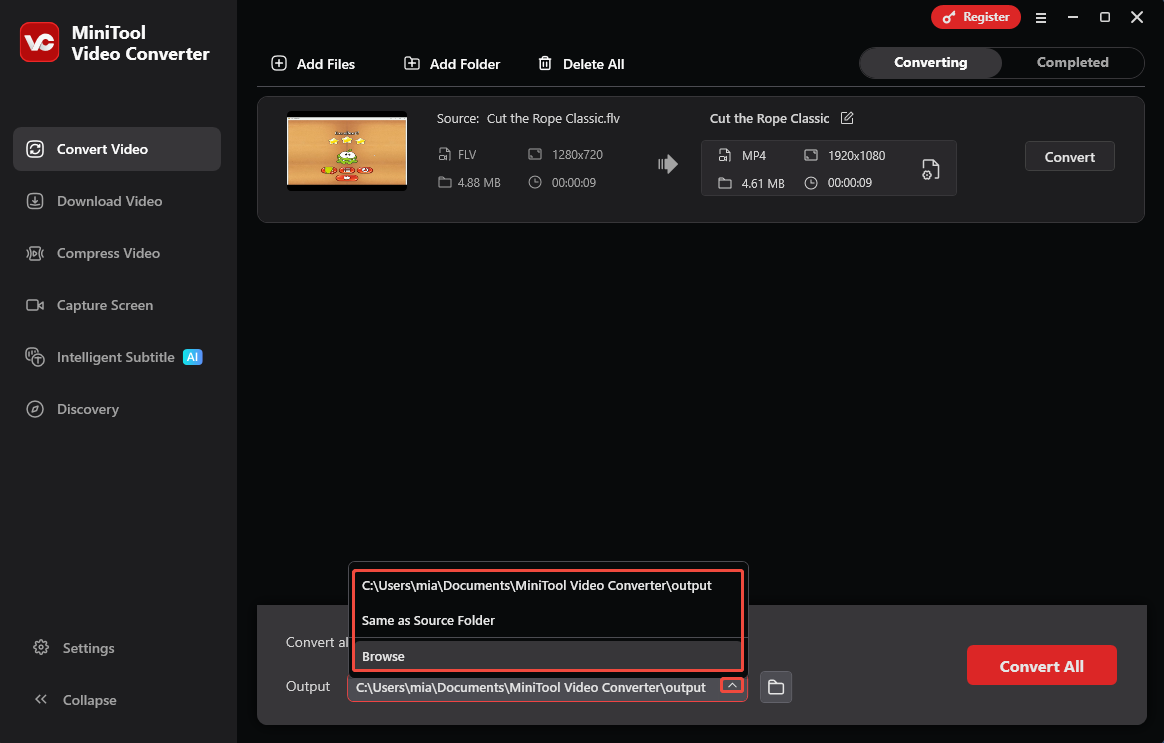Edit the Cut the Rope Classic output name
1164x743 pixels.
coord(847,118)
